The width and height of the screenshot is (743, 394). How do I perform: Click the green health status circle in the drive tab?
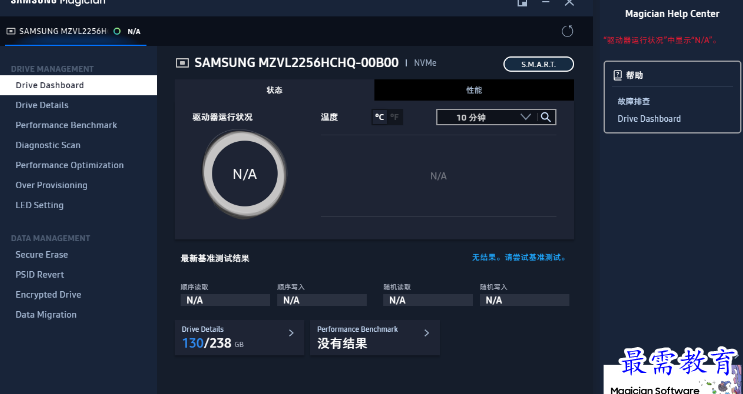tap(117, 31)
